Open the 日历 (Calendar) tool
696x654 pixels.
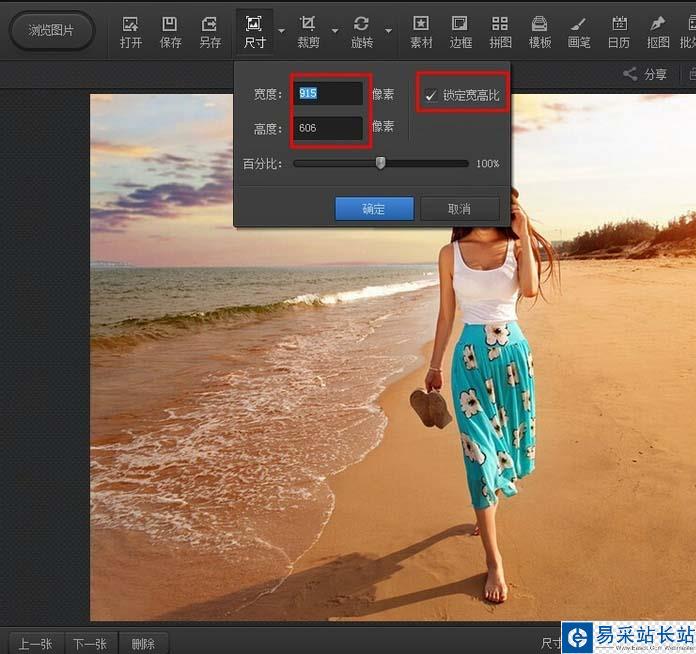[619, 31]
